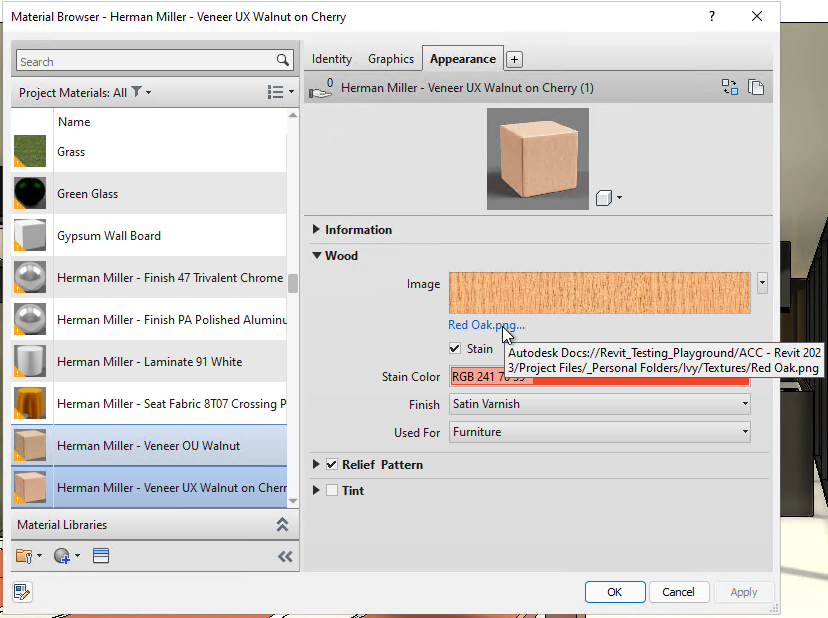Select the Grass material thumbnail
The height and width of the screenshot is (618, 828).
click(30, 151)
